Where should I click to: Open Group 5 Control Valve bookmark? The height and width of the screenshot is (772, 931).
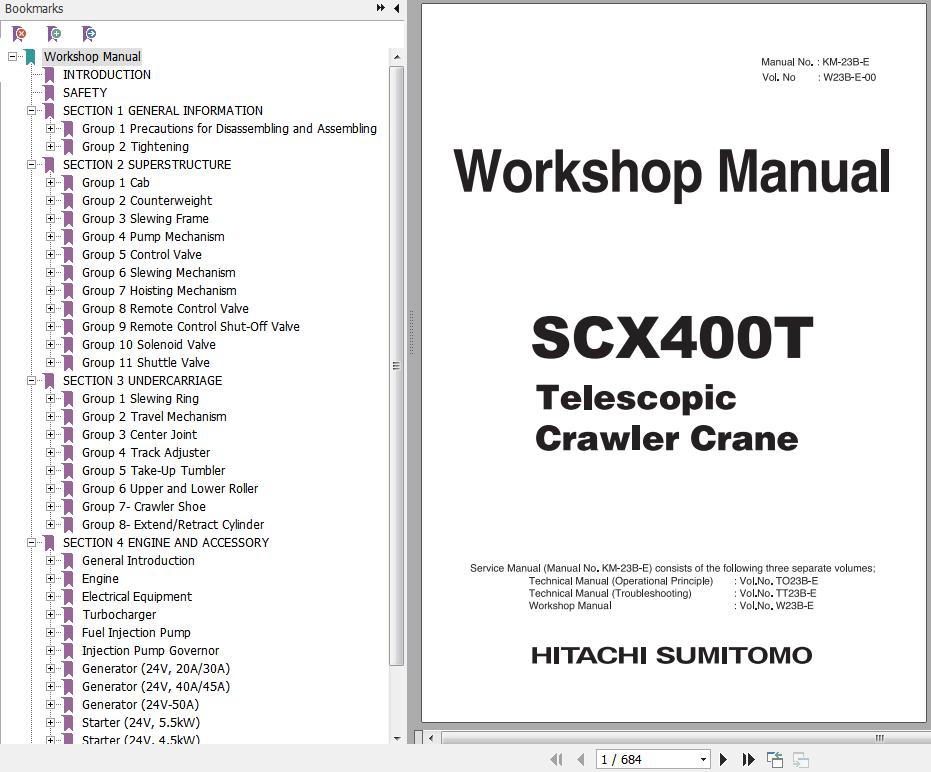tap(141, 255)
